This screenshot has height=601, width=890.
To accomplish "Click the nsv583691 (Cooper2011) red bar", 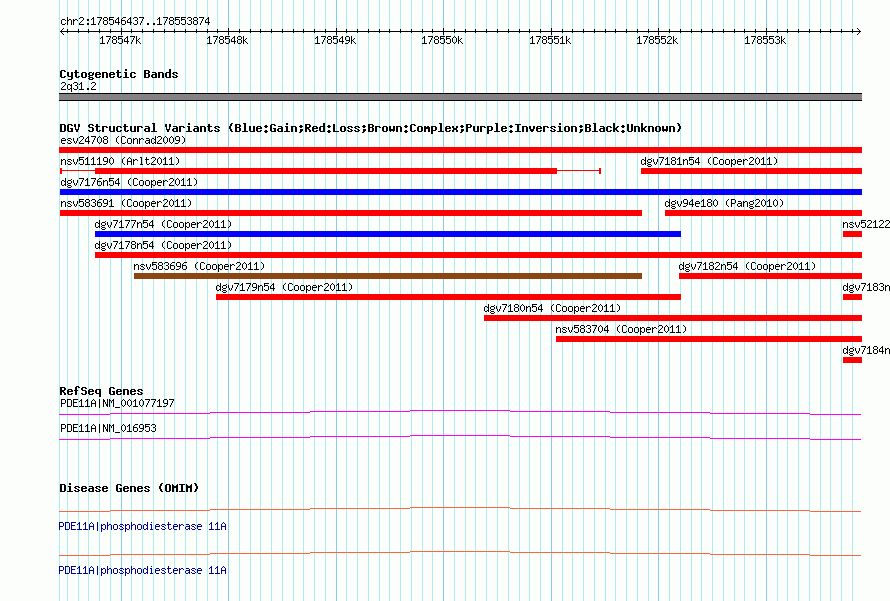I will click(351, 213).
